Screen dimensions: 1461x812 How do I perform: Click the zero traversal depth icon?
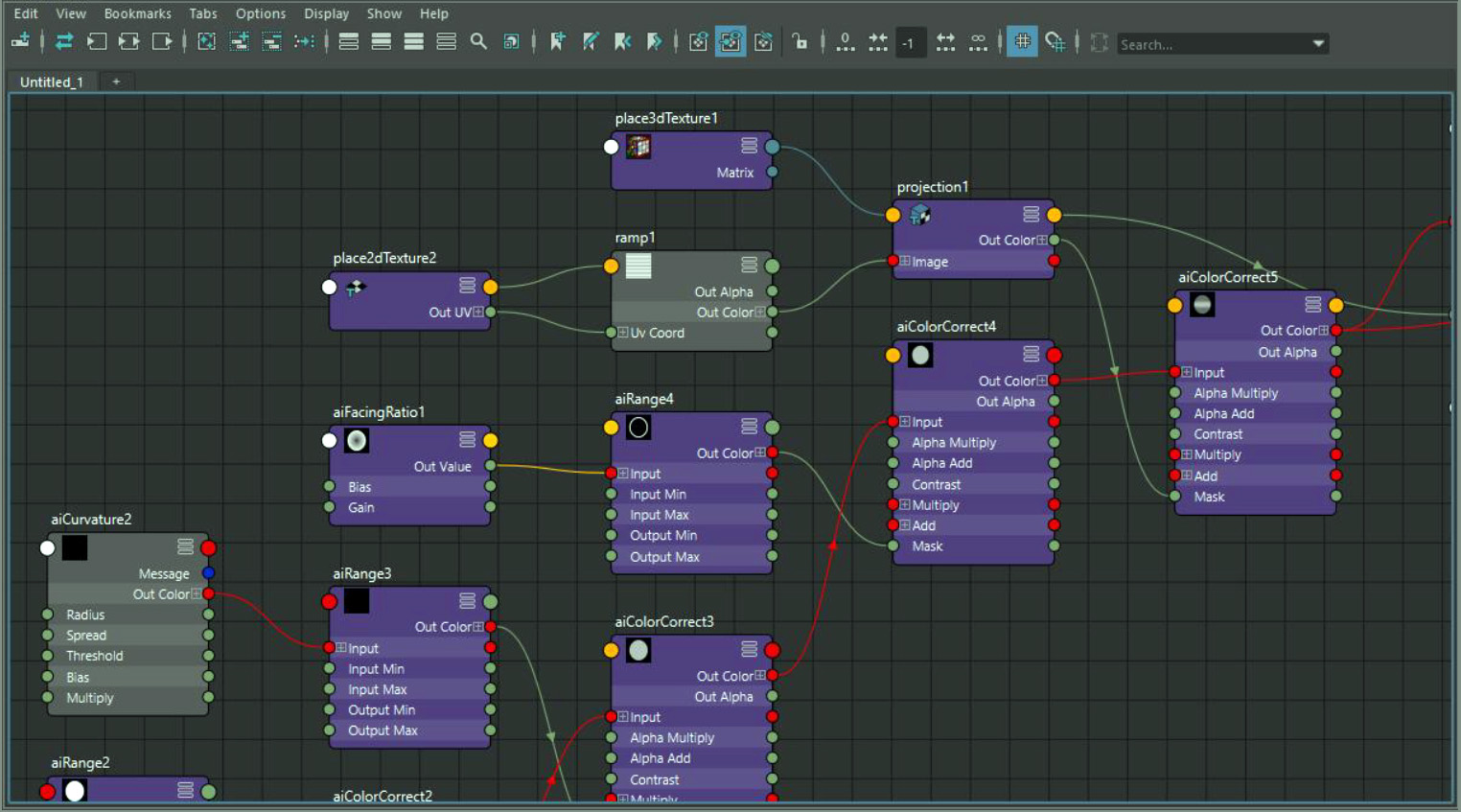845,41
